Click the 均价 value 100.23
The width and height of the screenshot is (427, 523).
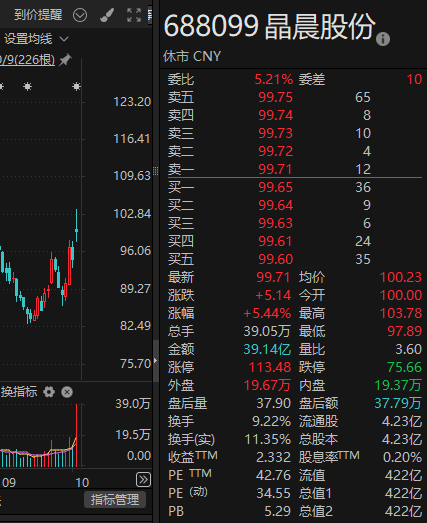[x=401, y=278]
